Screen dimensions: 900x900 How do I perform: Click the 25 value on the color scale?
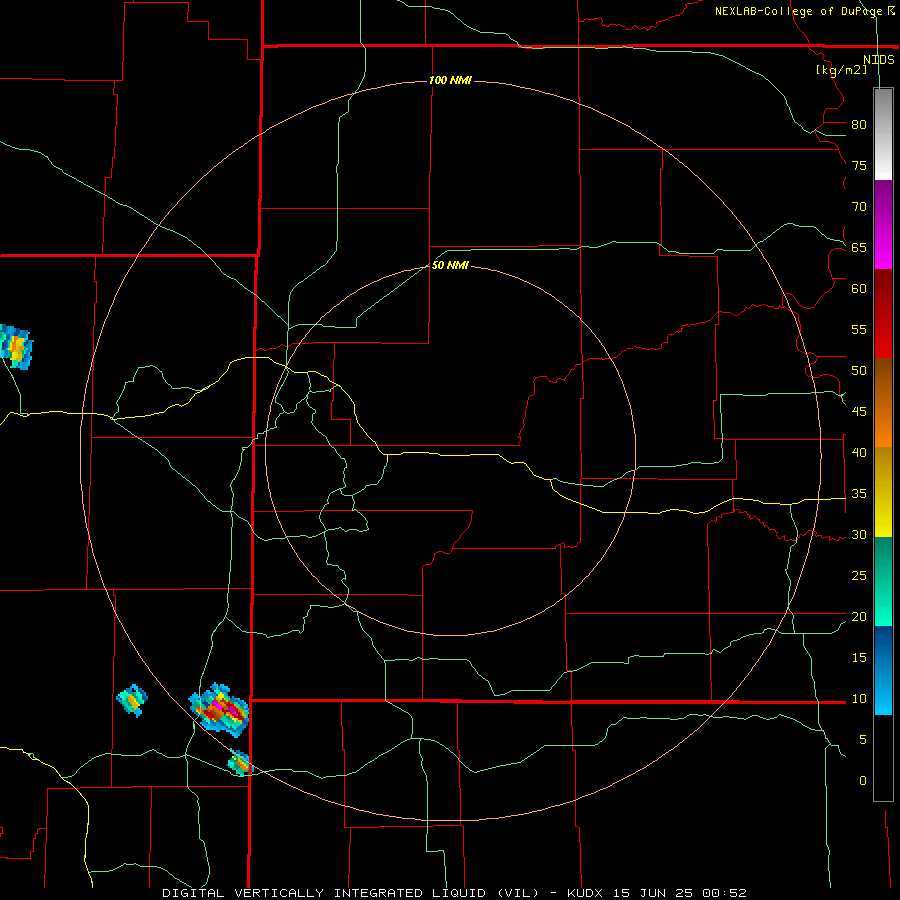tap(859, 576)
